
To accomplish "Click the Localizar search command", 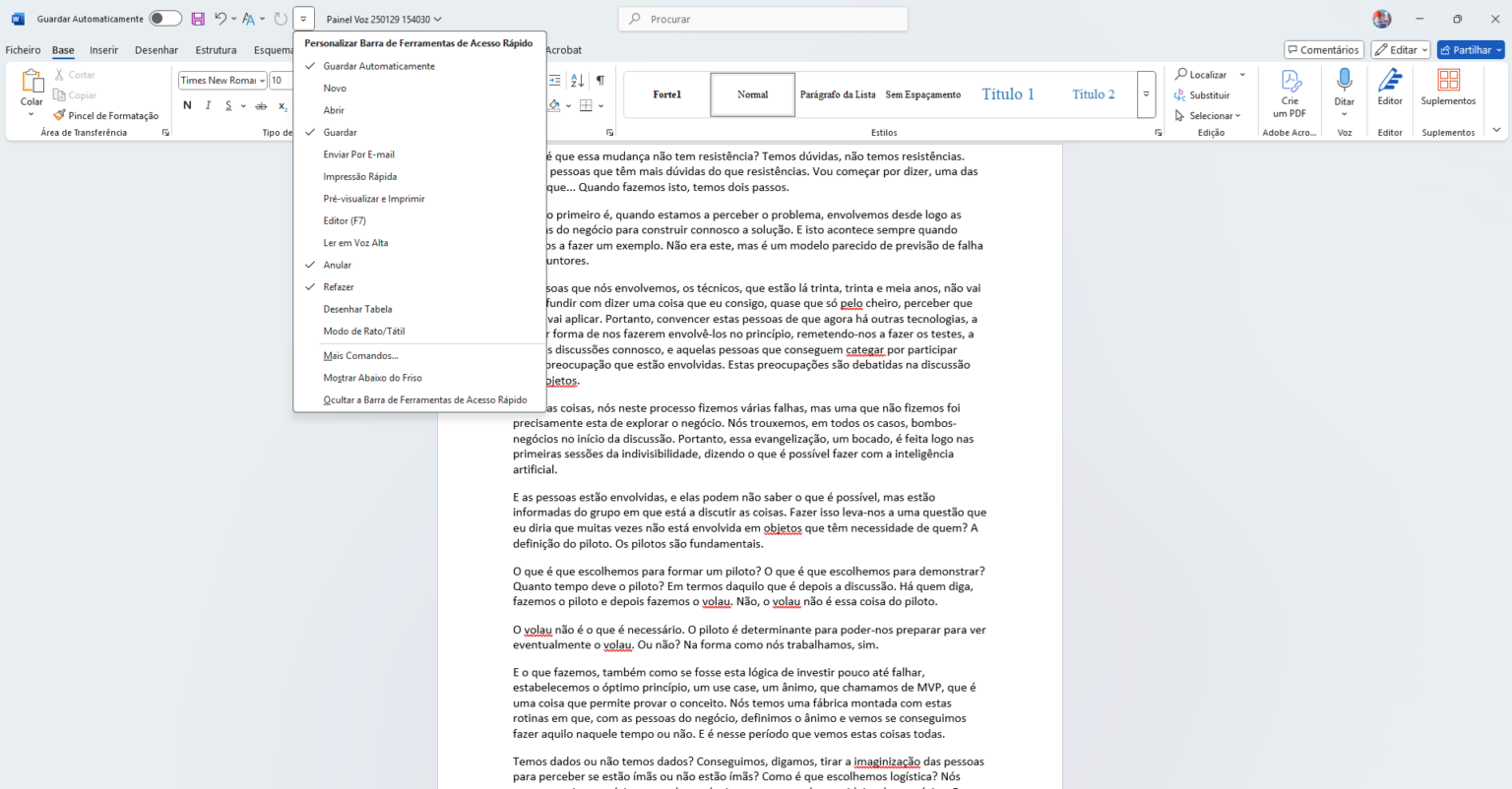I will (1201, 75).
